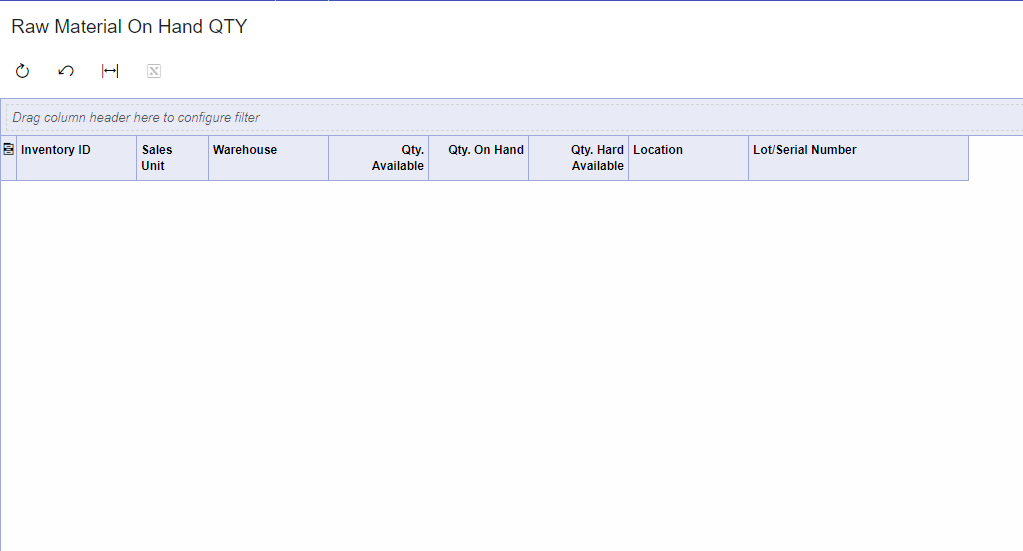1023x551 pixels.
Task: Click the Warehouse column header
Action: tap(268, 158)
